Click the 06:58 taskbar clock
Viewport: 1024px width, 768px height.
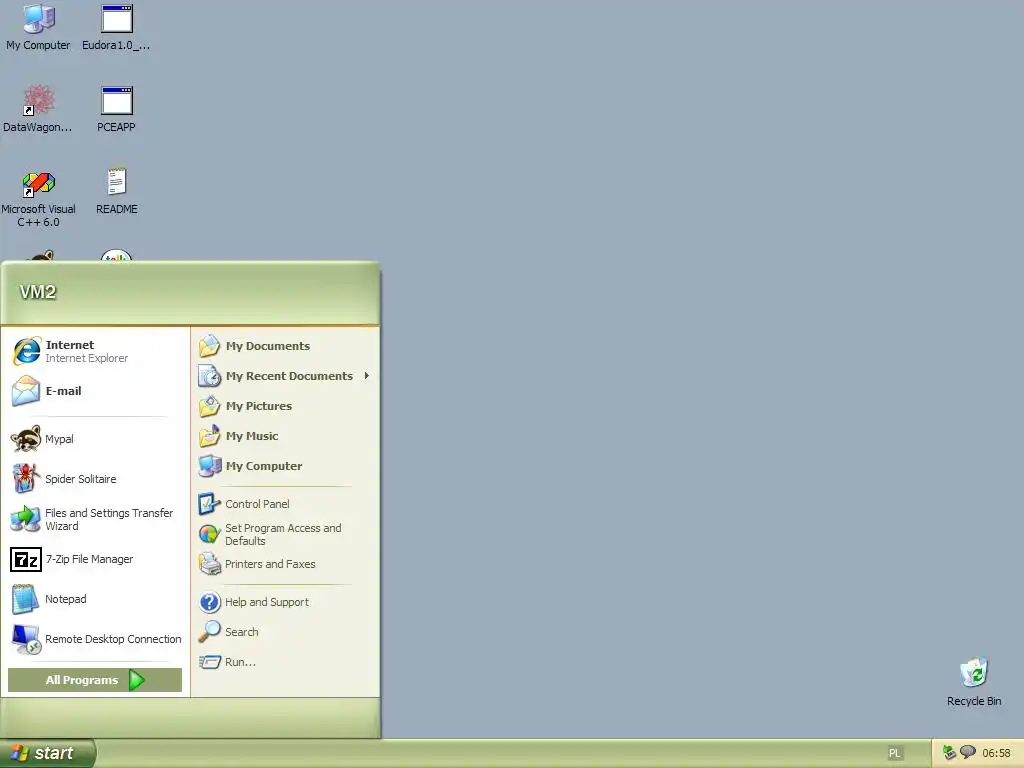click(996, 754)
